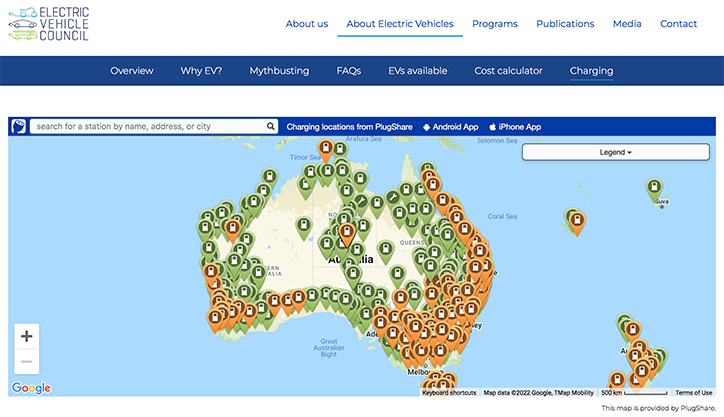Open the Media section
Image resolution: width=724 pixels, height=417 pixels.
[x=627, y=24]
